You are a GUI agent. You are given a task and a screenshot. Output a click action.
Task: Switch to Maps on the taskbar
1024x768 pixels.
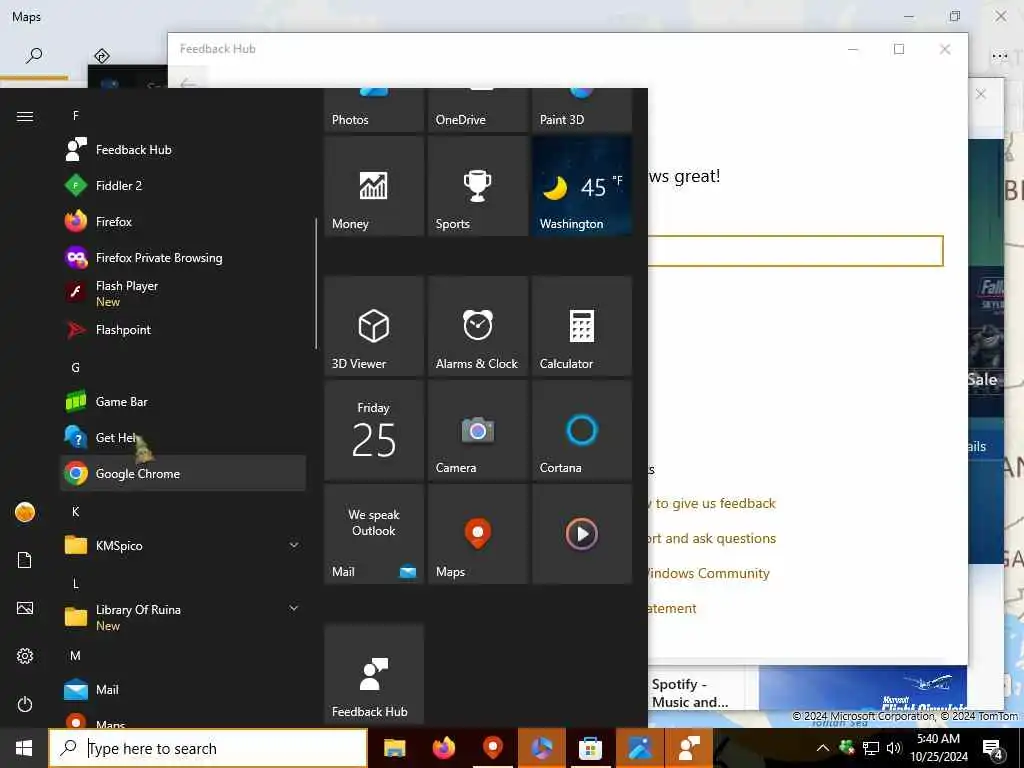493,748
